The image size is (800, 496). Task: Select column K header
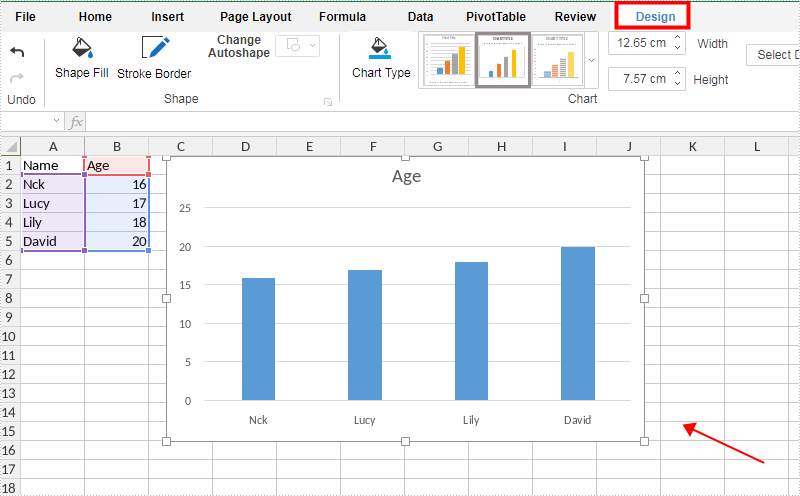click(692, 146)
